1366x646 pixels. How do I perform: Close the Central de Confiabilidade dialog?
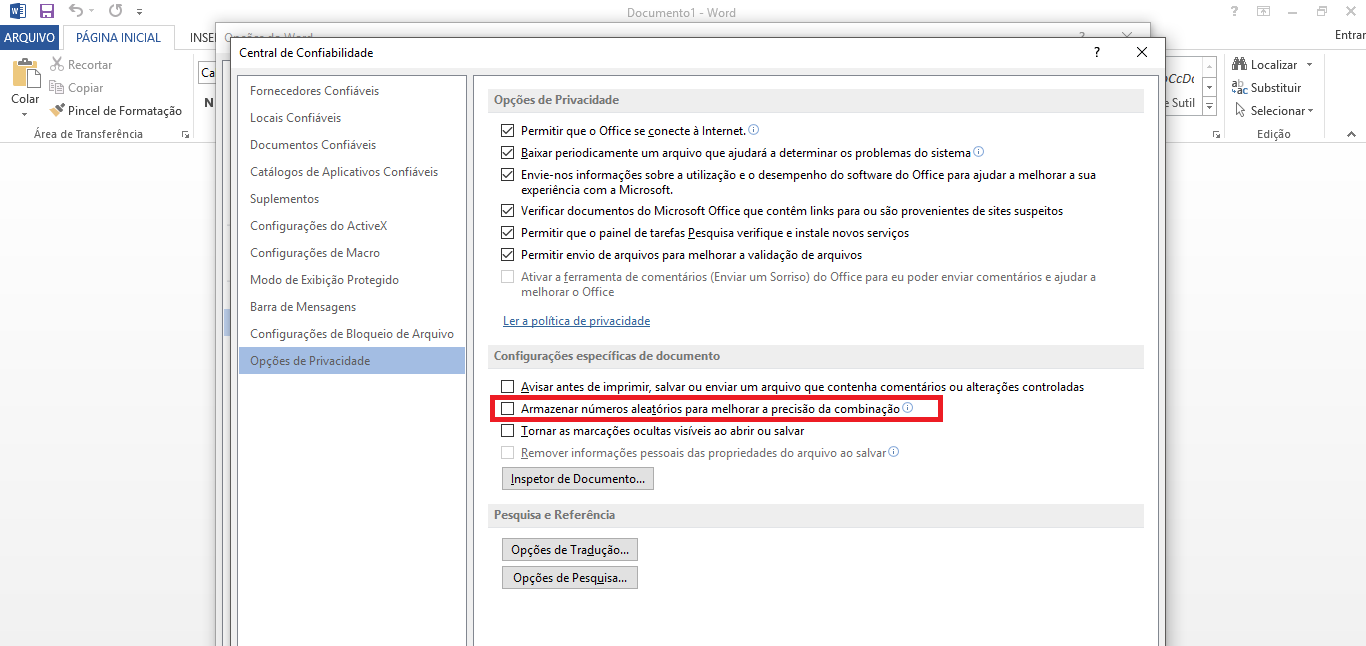pos(1142,52)
